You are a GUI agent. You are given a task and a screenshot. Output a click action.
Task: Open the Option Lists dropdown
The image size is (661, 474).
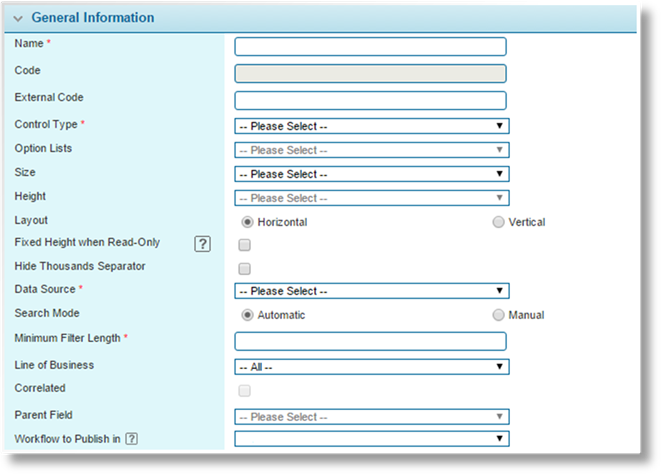pyautogui.click(x=372, y=150)
